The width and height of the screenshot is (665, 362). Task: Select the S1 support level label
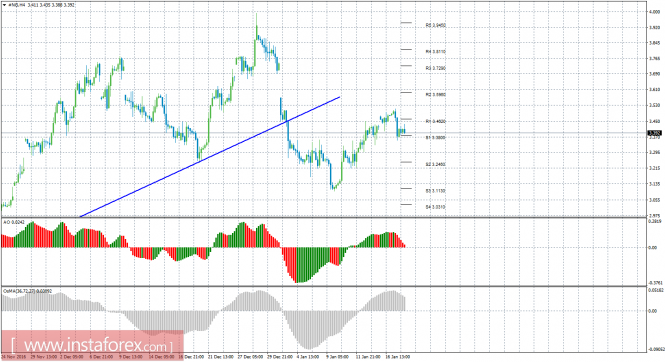pyautogui.click(x=436, y=138)
